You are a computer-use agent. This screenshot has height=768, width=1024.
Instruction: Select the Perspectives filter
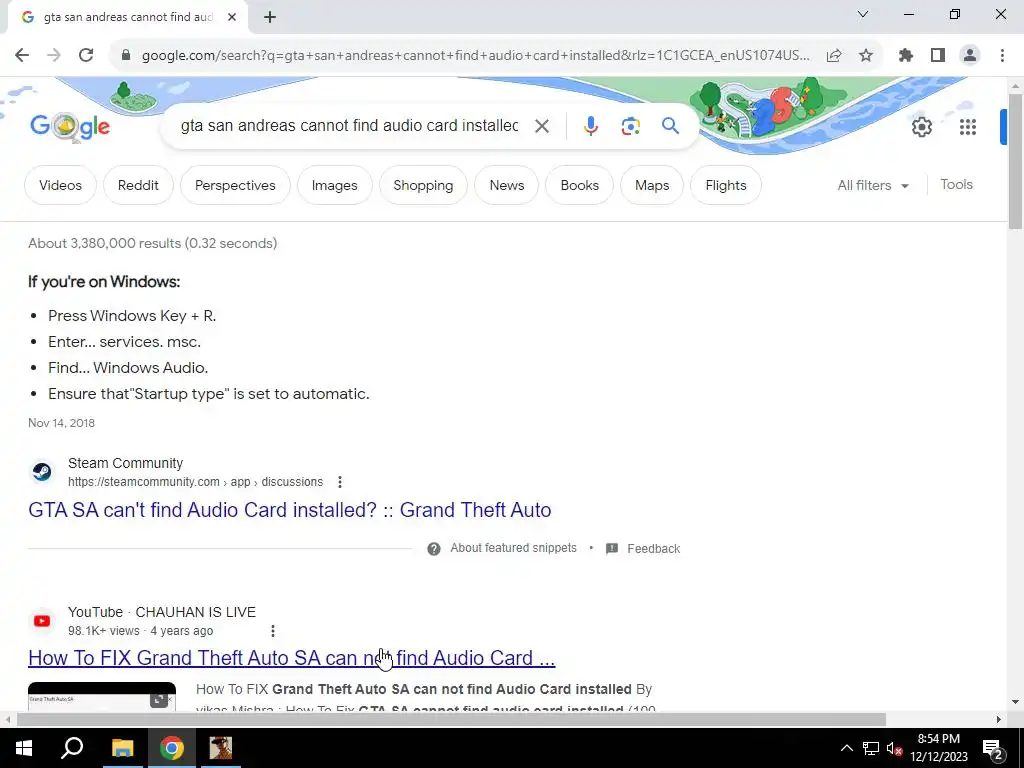(235, 185)
